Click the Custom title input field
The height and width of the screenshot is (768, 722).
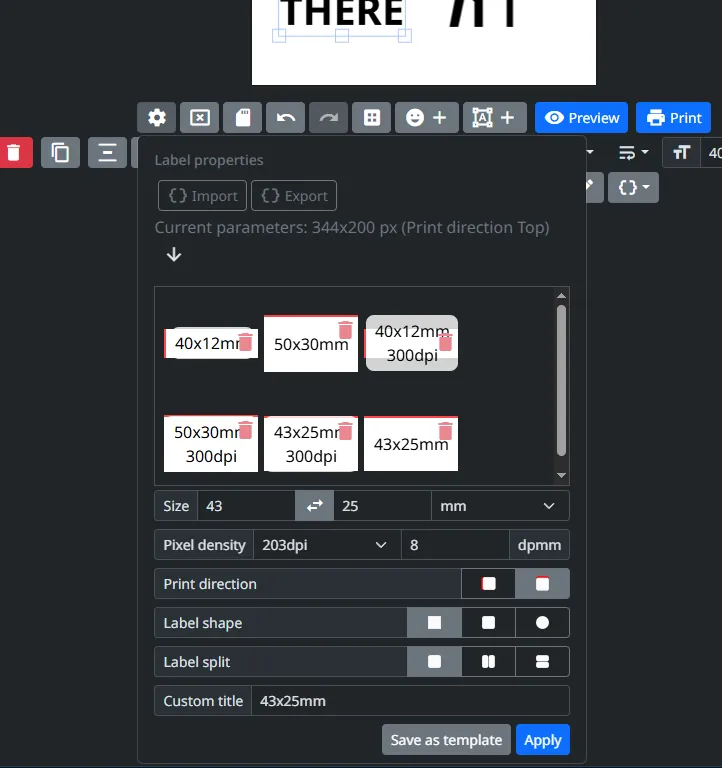coord(410,701)
